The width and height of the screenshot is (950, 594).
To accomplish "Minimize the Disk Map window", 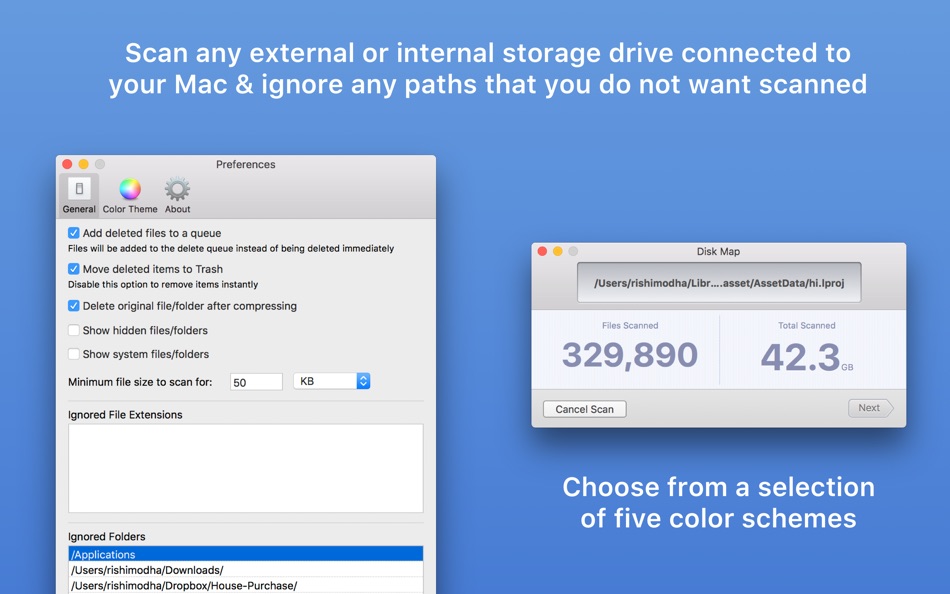I will 557,251.
